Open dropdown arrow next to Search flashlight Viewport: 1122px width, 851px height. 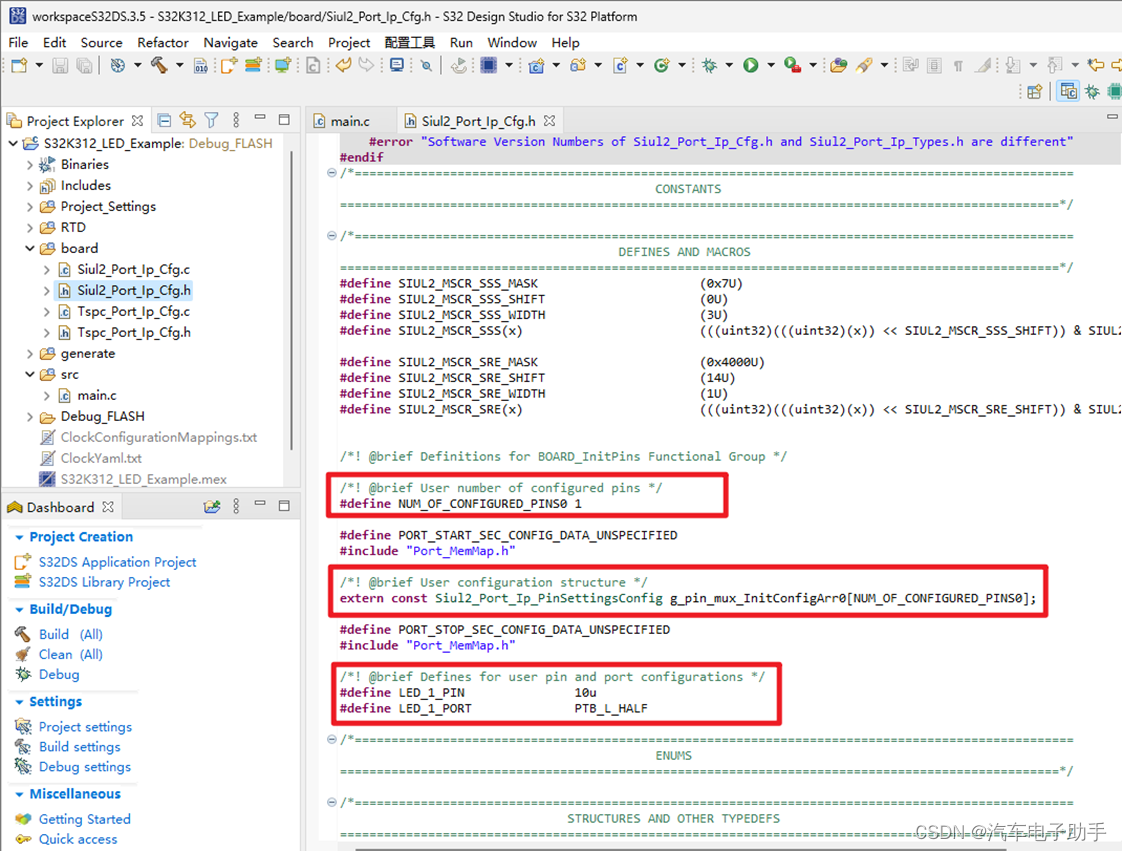[884, 66]
